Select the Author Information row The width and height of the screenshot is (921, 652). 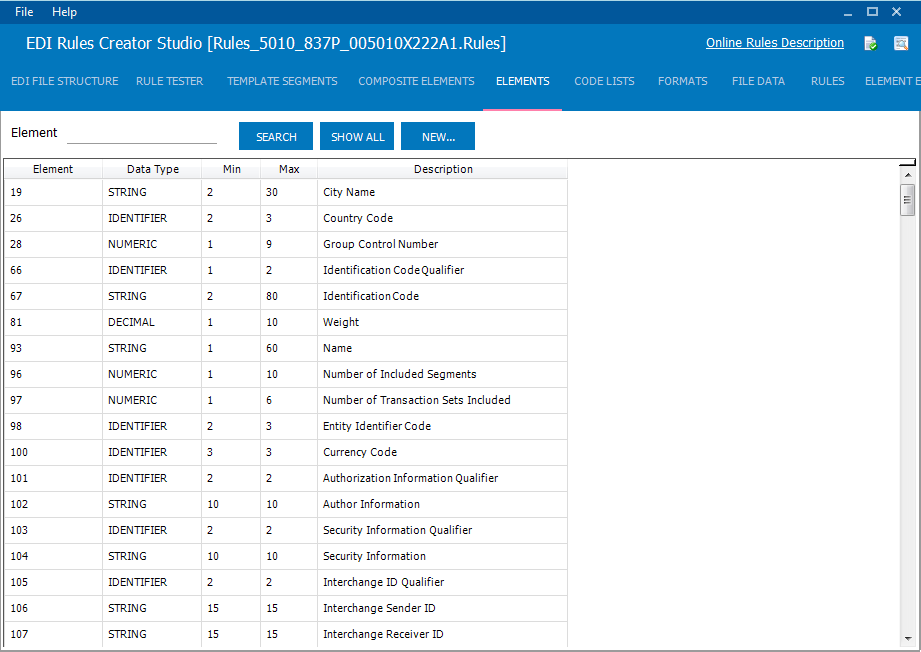(x=286, y=504)
